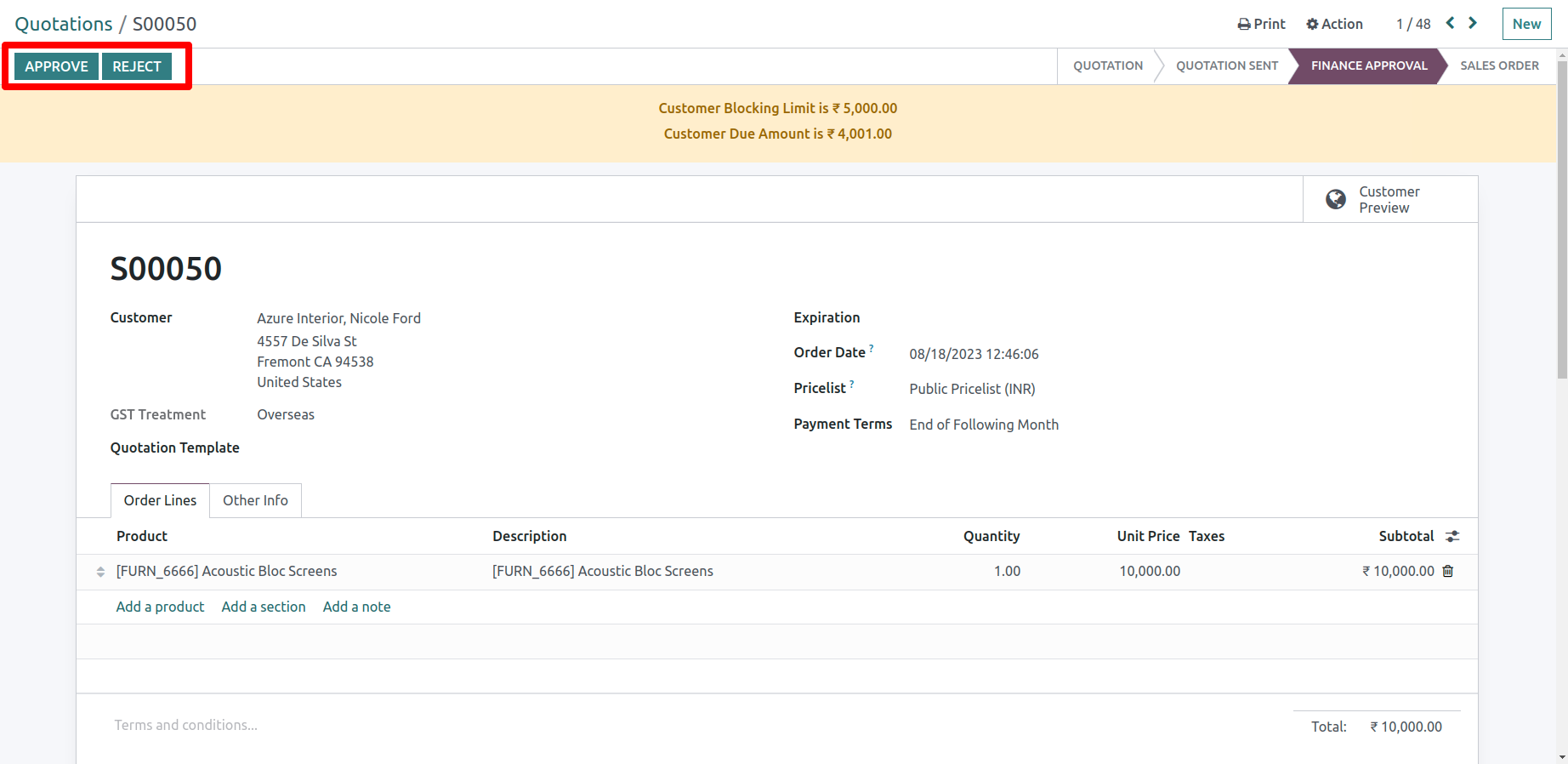The height and width of the screenshot is (764, 1568).
Task: Click the trash icon on Acoustic Bloc Screens line
Action: coord(1448,571)
